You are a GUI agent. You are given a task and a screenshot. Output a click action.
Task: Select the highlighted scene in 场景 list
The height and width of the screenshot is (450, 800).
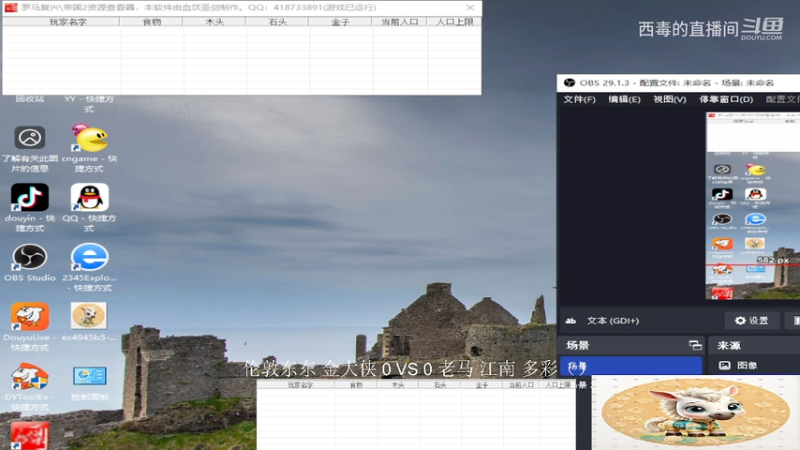631,366
